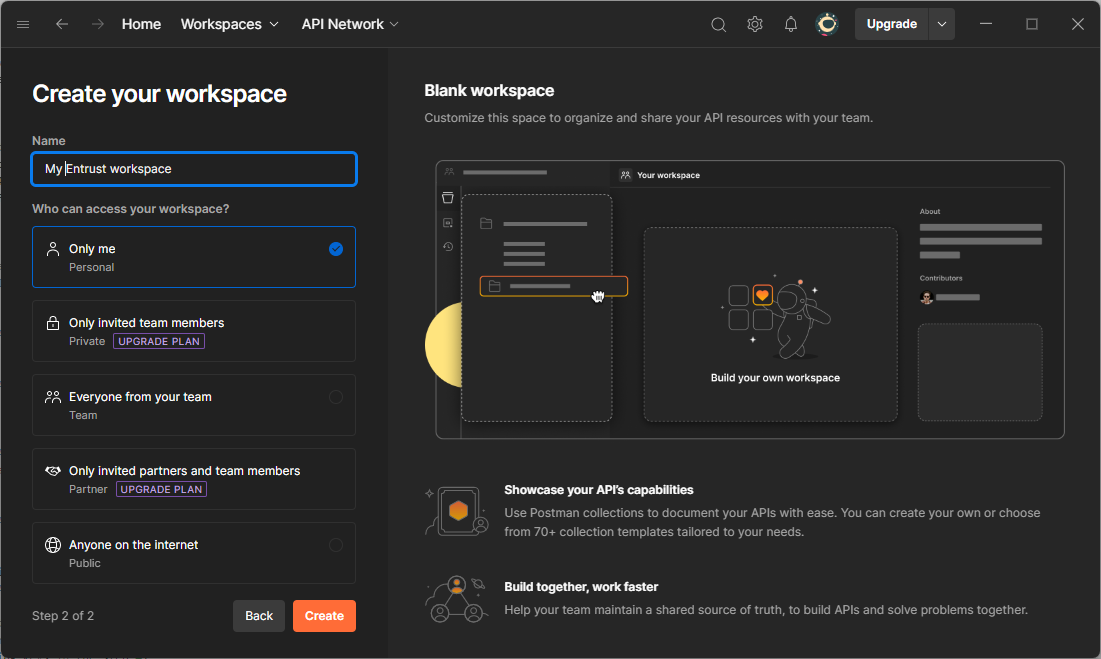Click the globe icon for public access
This screenshot has width=1101, height=659.
click(x=53, y=546)
